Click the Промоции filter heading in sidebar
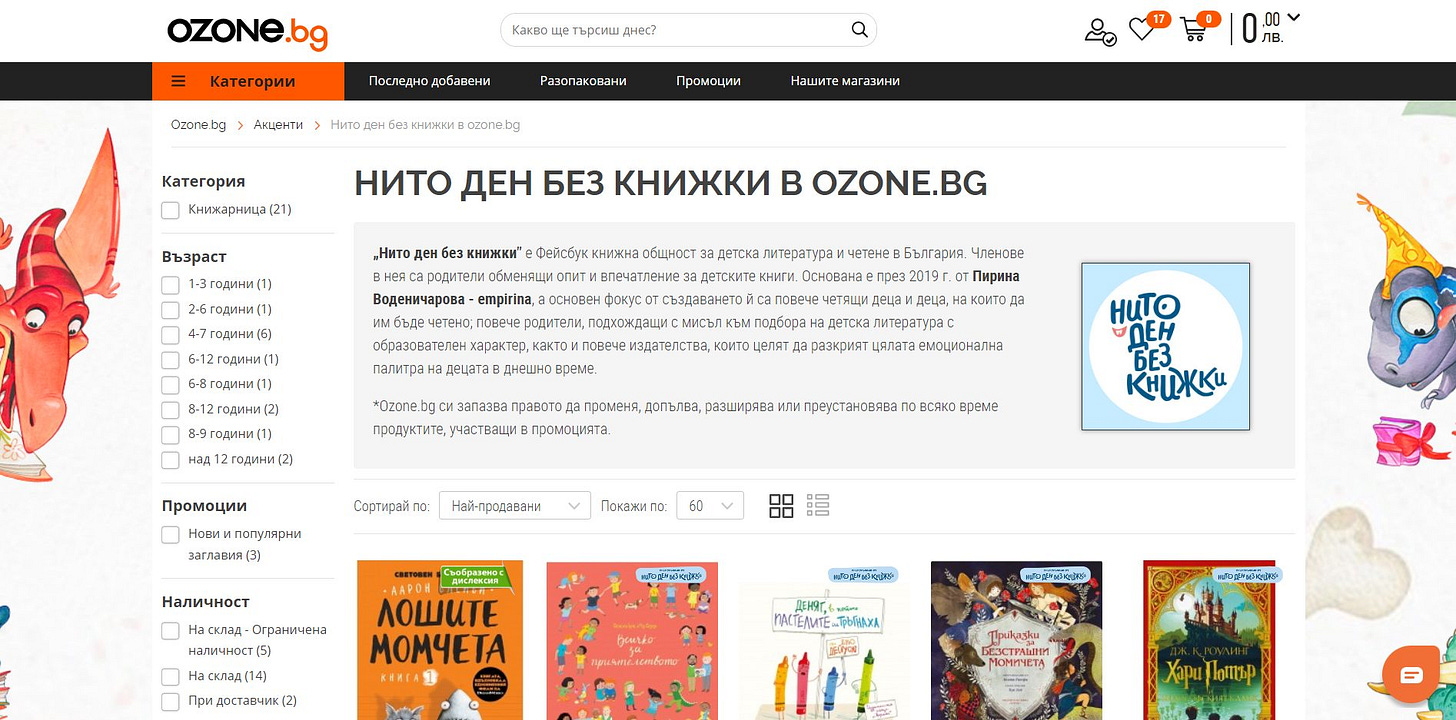 pos(204,506)
